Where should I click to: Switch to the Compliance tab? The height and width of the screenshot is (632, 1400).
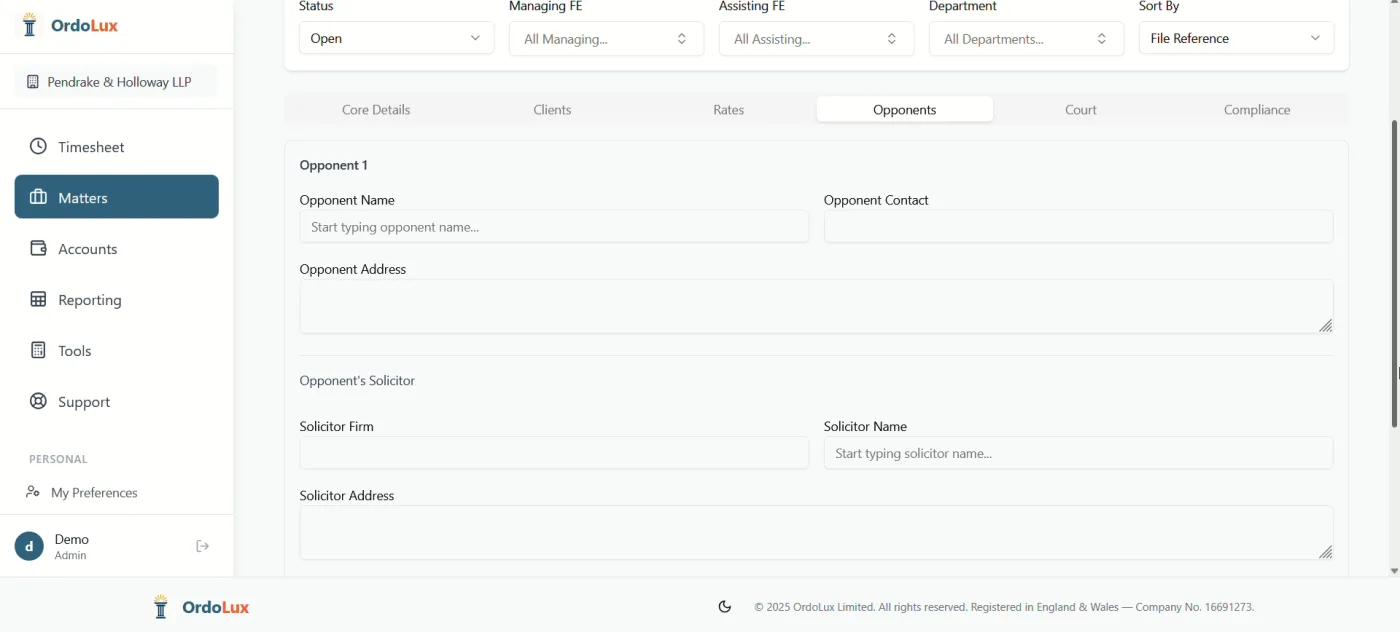pyautogui.click(x=1257, y=110)
